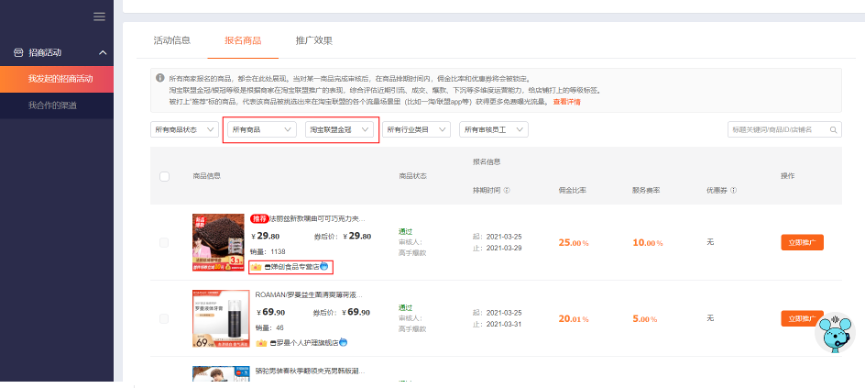Open 我发起的招商活动 in the sidebar
This screenshot has height=389, width=866.
click(57, 79)
